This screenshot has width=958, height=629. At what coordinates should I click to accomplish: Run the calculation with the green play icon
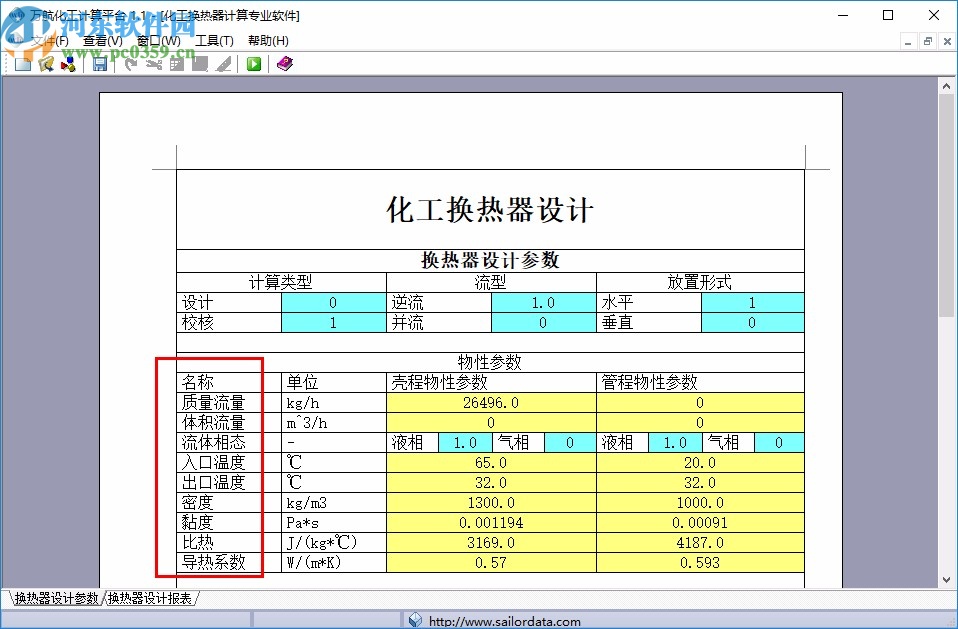[253, 63]
